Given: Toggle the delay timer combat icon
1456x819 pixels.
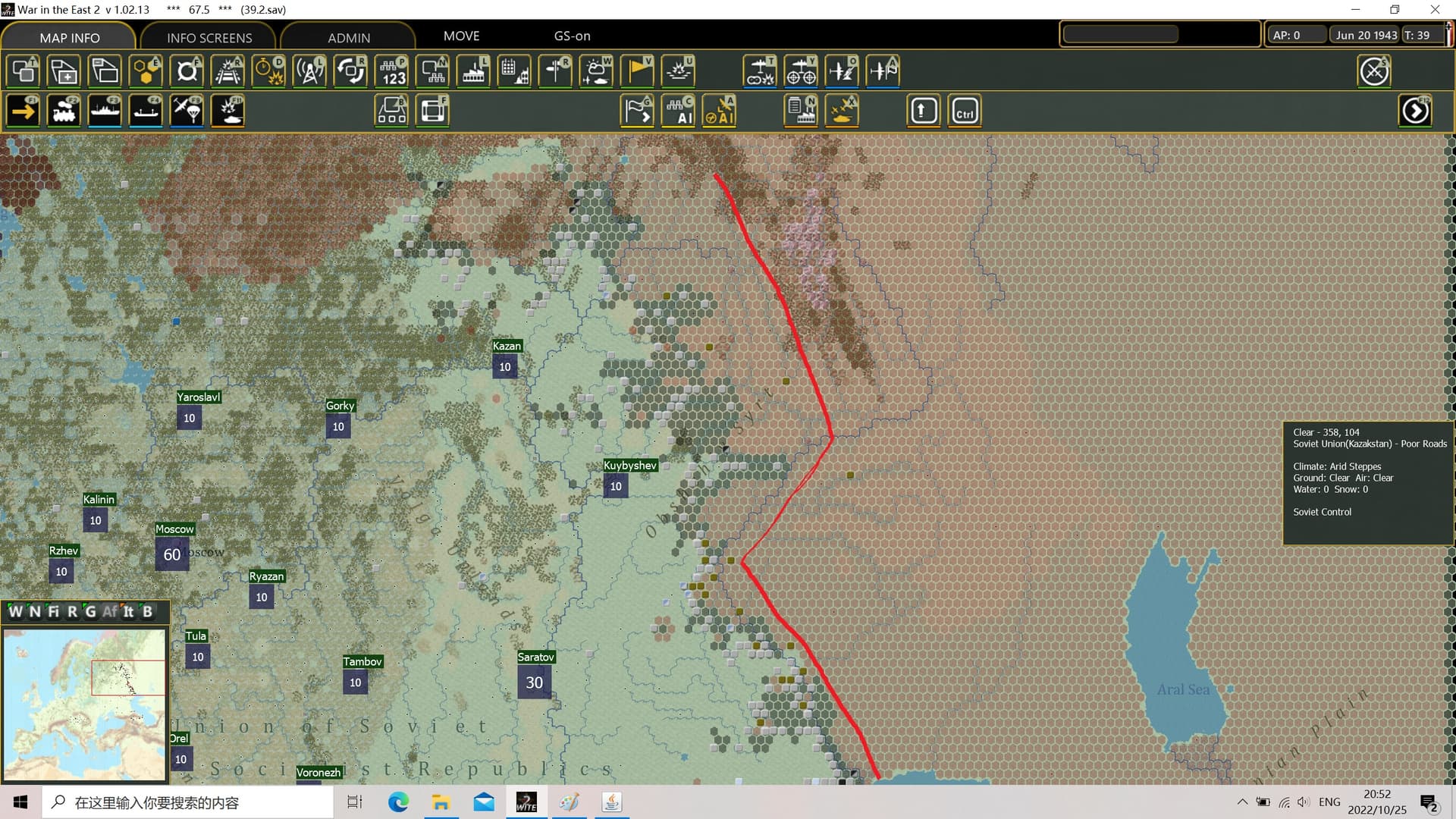Looking at the screenshot, I should 269,71.
